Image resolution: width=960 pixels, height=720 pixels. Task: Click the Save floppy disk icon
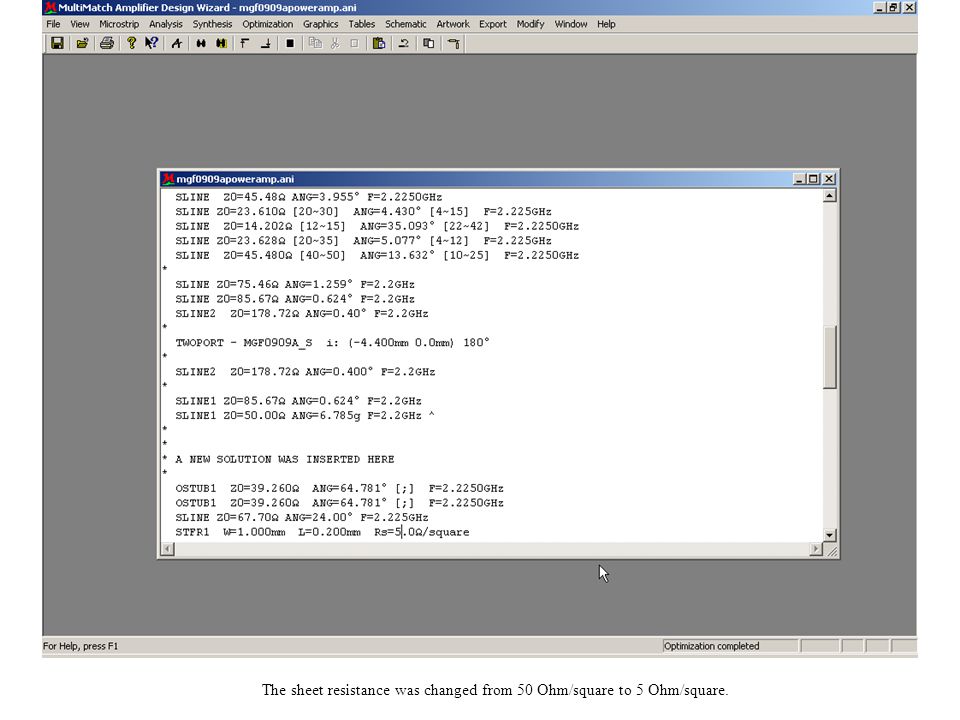[58, 43]
